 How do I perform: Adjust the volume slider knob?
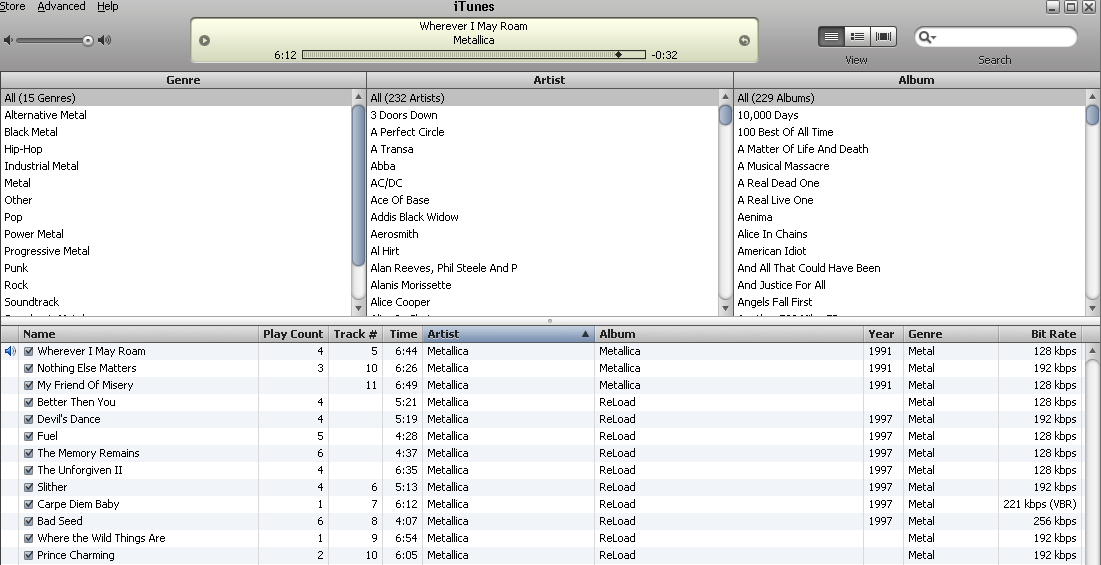tap(88, 41)
